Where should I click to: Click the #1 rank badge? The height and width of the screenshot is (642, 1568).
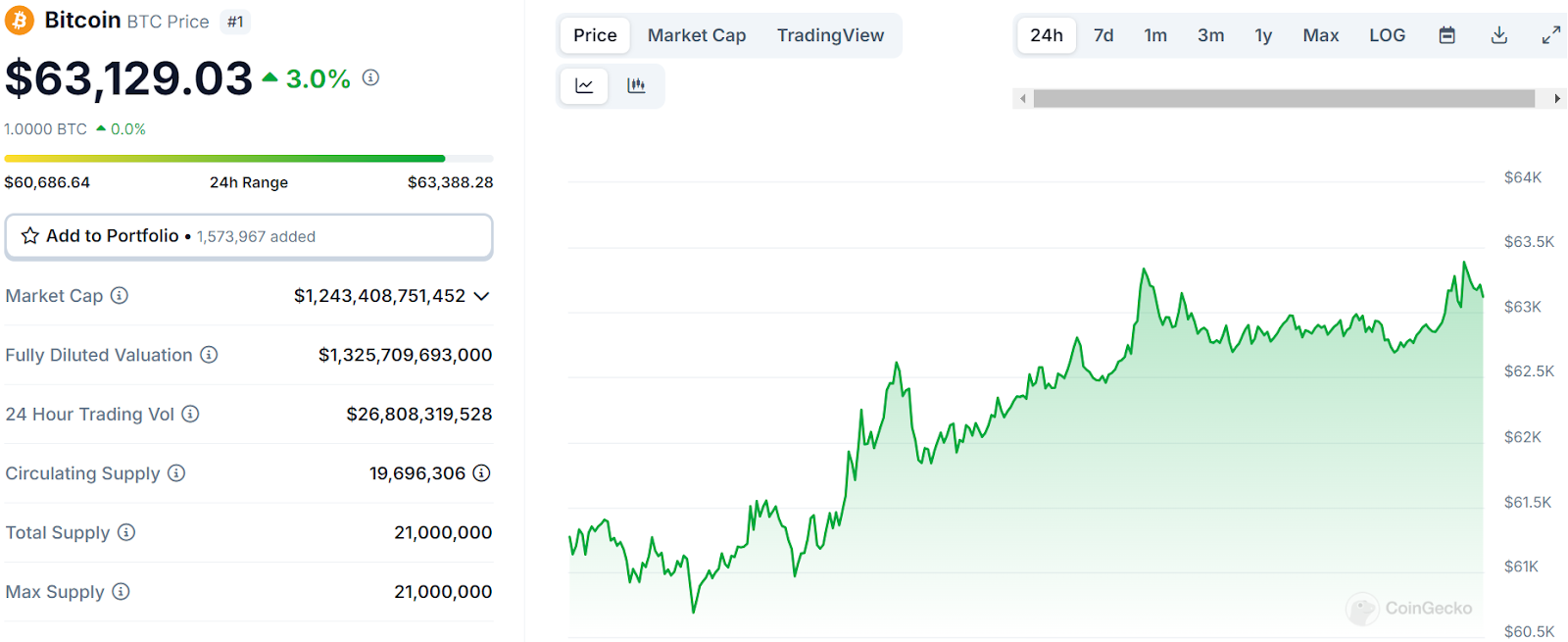click(235, 22)
